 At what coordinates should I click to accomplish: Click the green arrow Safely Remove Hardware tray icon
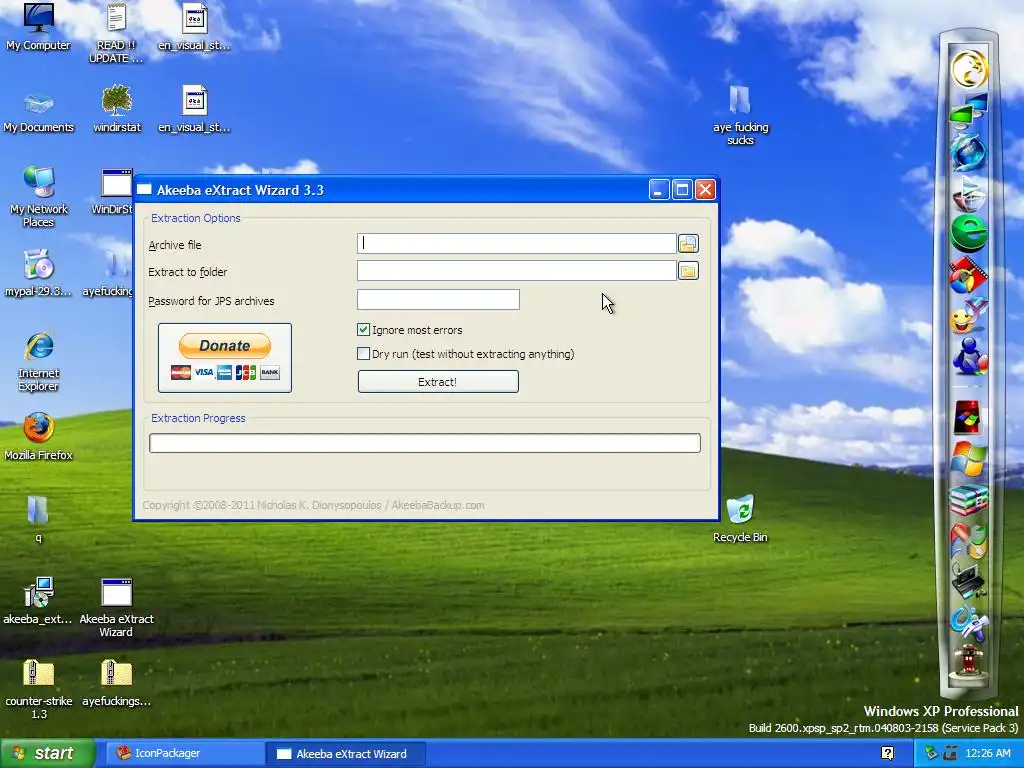point(932,754)
